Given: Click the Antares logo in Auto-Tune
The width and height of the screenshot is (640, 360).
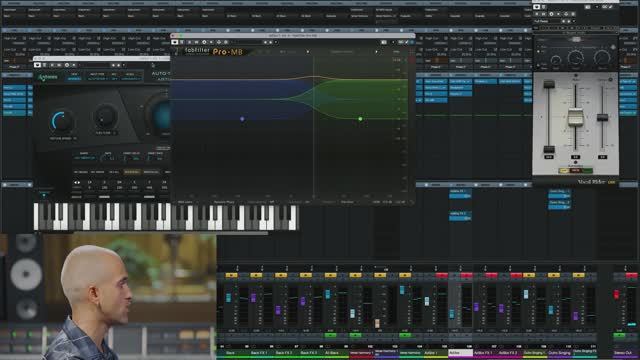Looking at the screenshot, I should 48,77.
